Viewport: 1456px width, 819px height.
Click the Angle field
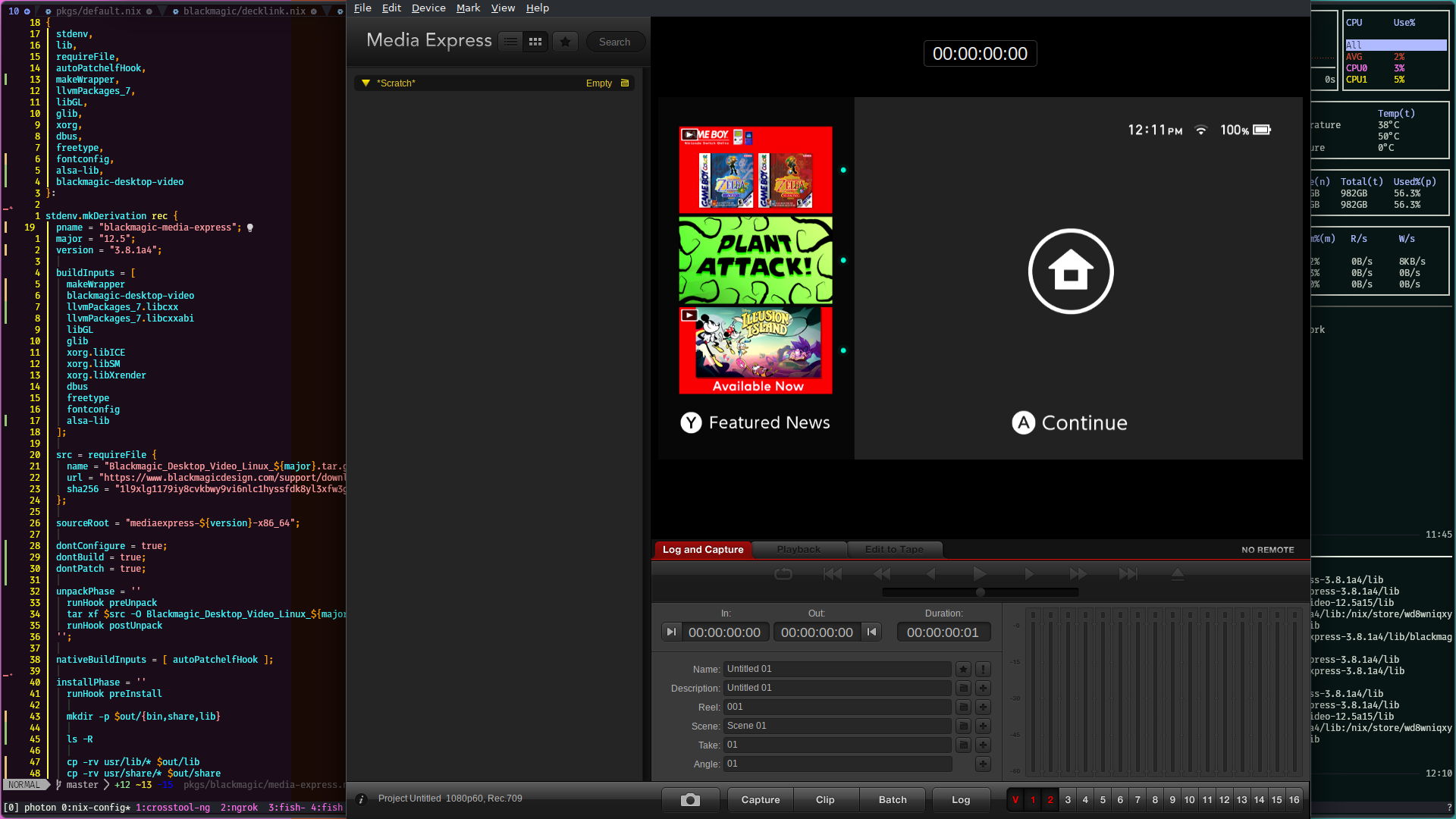click(x=837, y=764)
